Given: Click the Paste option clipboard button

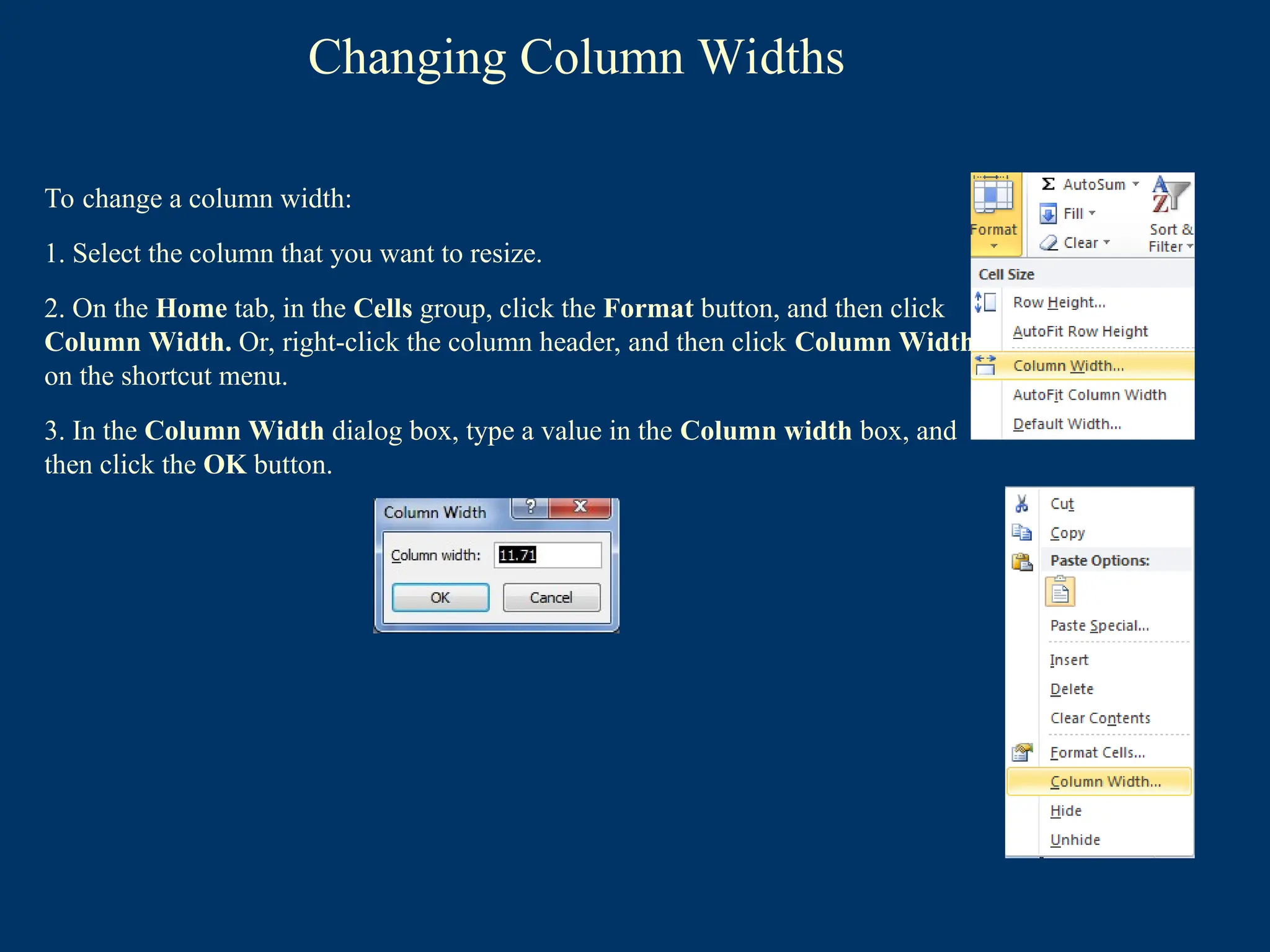Looking at the screenshot, I should 1060,591.
